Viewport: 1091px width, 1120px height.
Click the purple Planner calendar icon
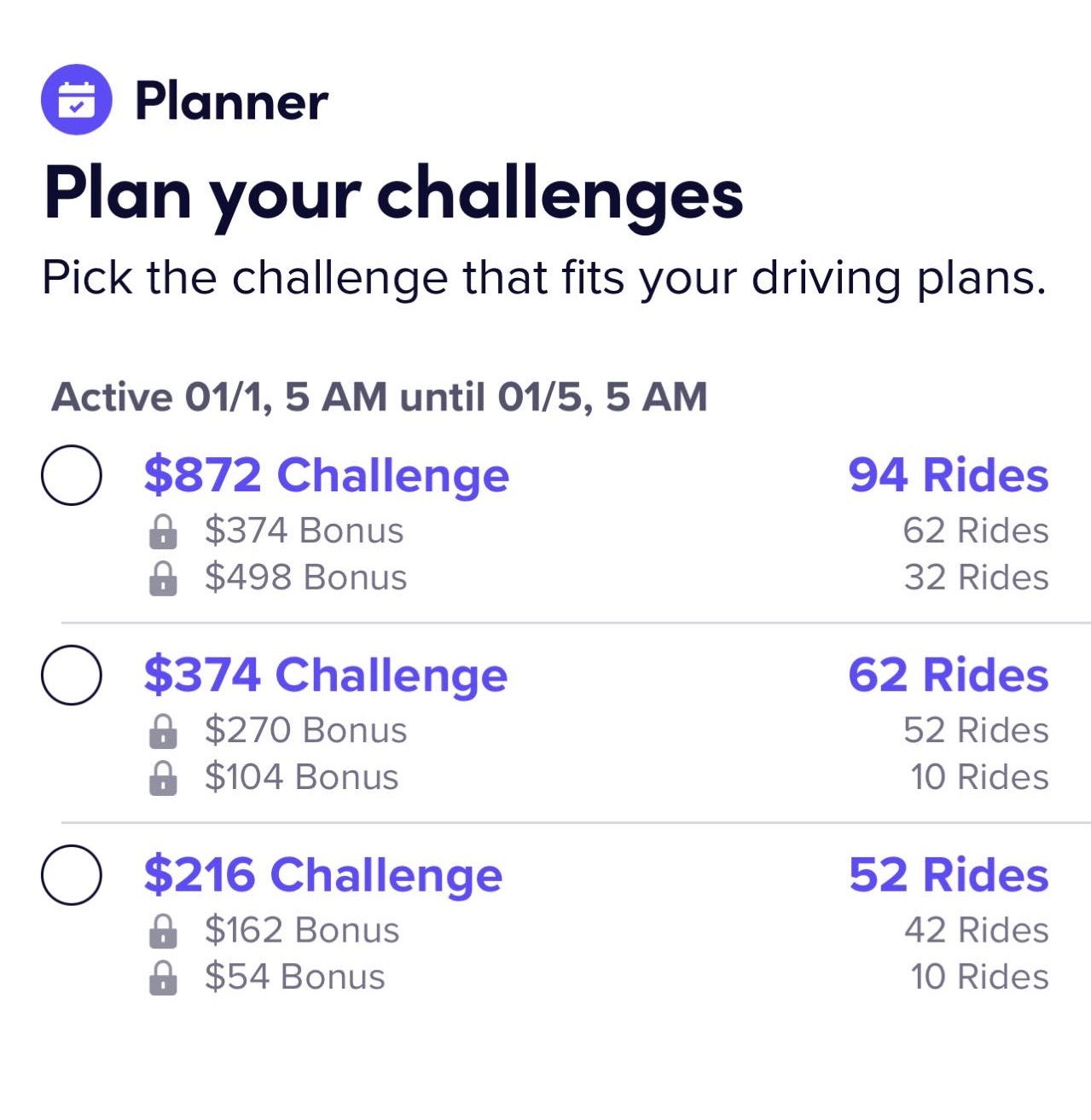click(x=76, y=100)
